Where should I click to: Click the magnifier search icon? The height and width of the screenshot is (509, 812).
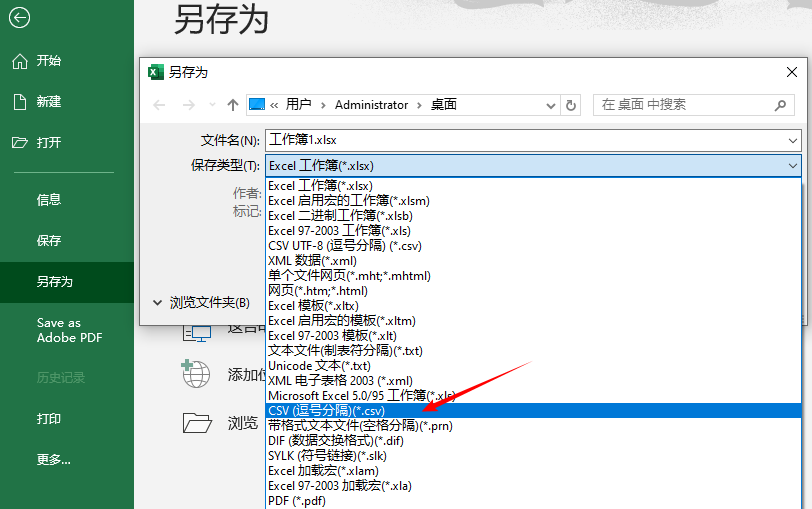point(780,105)
